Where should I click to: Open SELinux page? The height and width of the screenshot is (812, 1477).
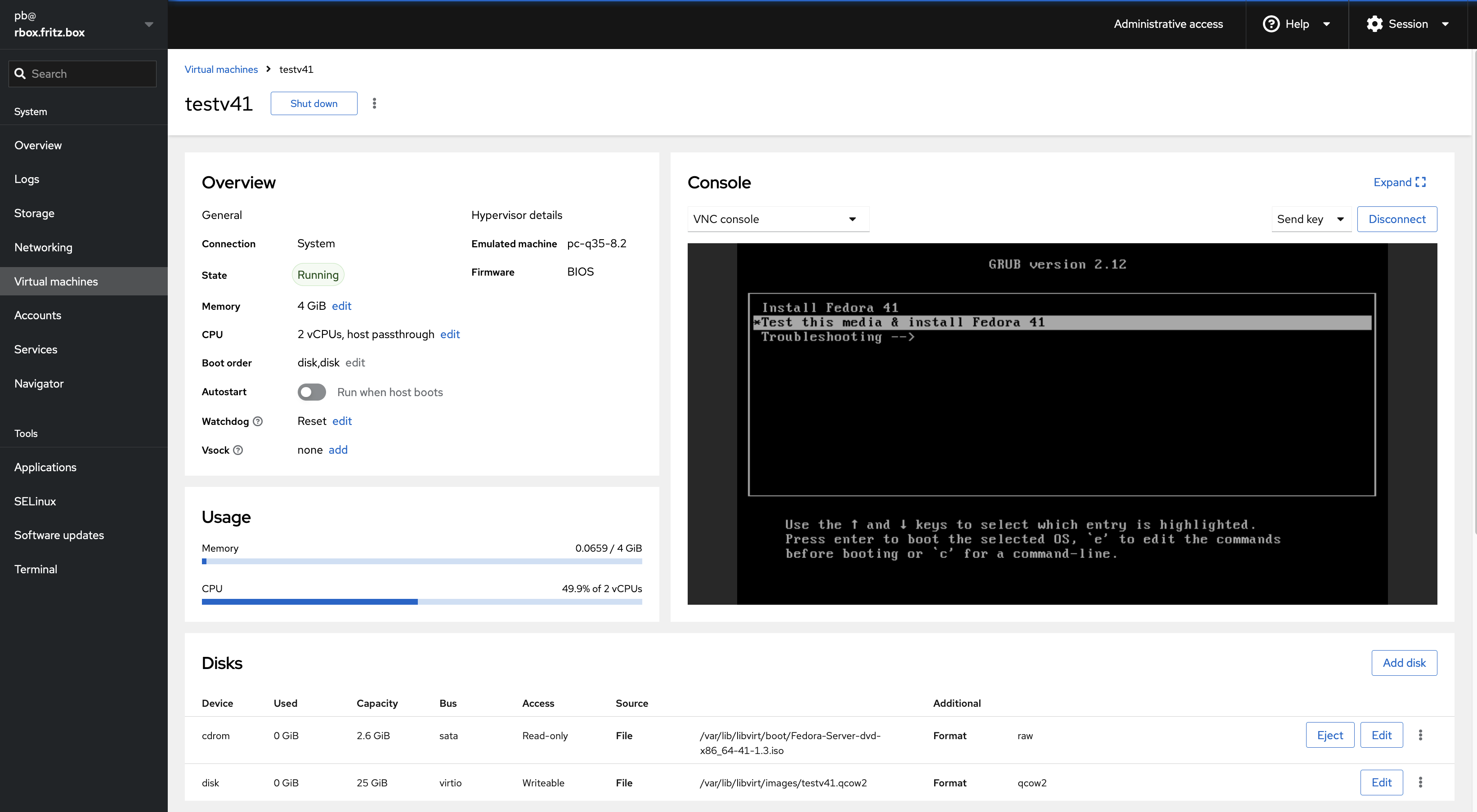[84, 501]
